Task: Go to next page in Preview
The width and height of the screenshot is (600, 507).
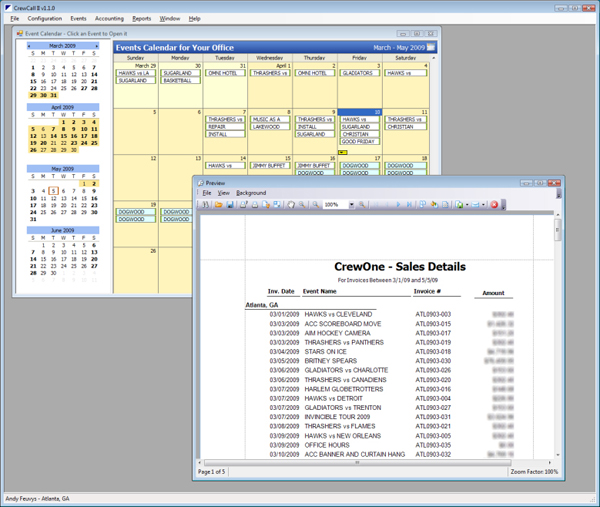Action: [398, 205]
